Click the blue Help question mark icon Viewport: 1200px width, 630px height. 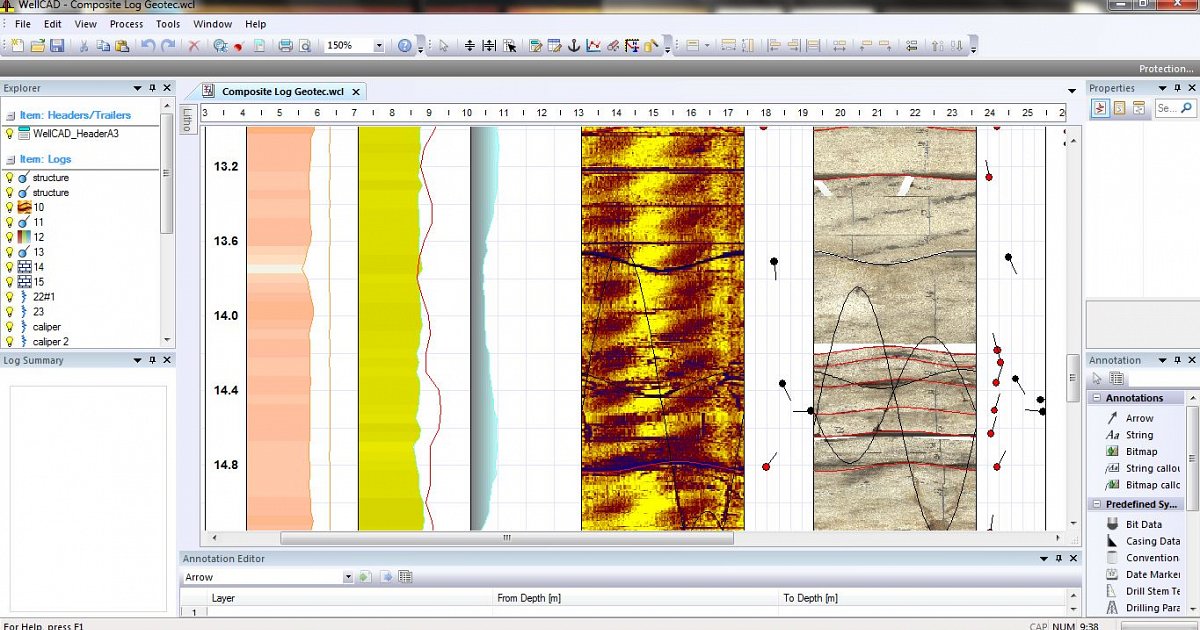pos(404,46)
